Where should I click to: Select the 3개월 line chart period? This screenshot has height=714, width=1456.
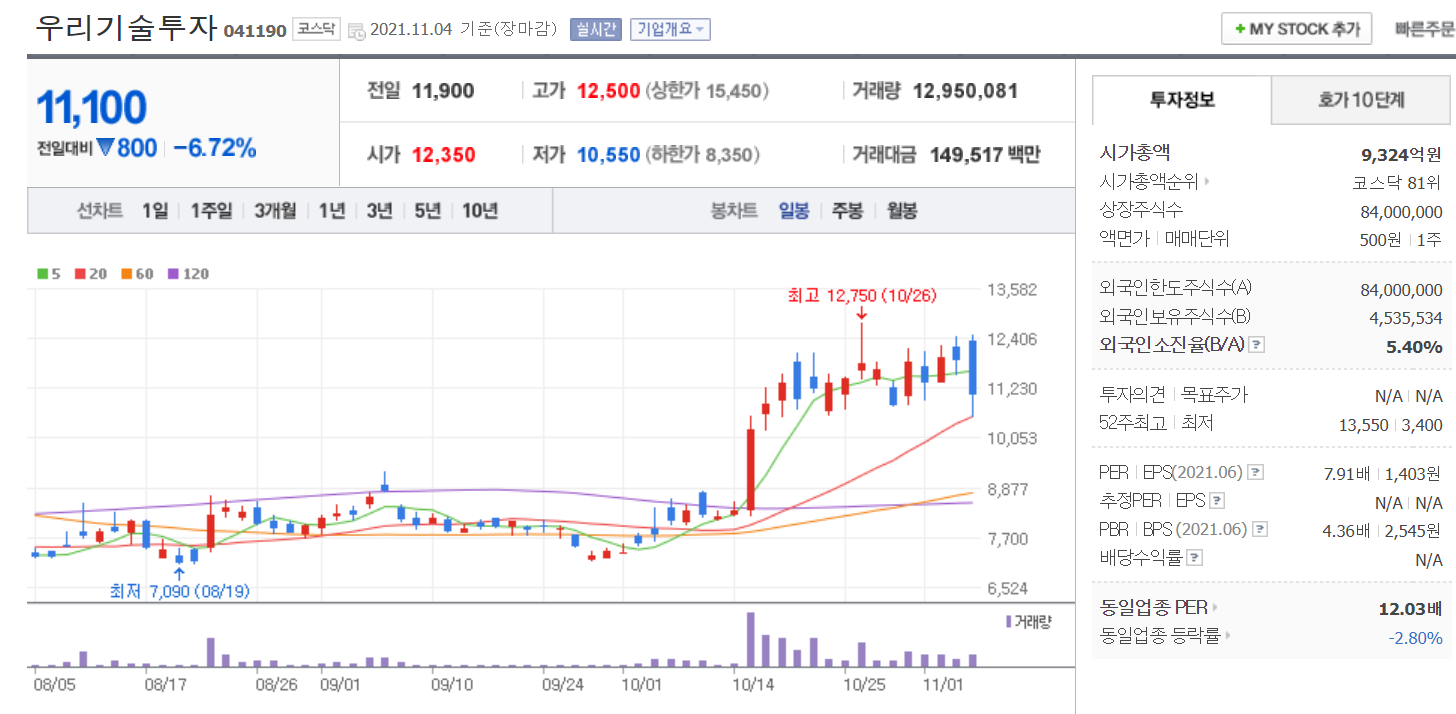[x=275, y=211]
